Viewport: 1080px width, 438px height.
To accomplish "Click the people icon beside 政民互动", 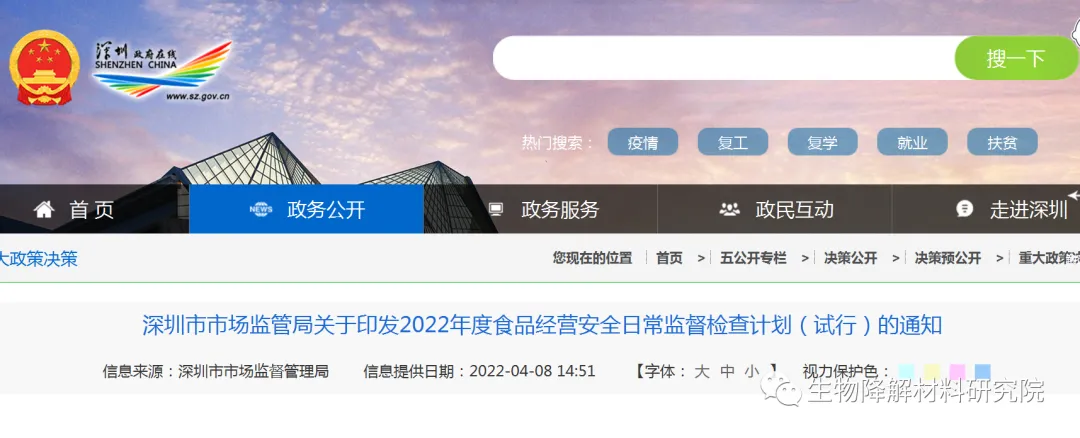I will [x=729, y=209].
